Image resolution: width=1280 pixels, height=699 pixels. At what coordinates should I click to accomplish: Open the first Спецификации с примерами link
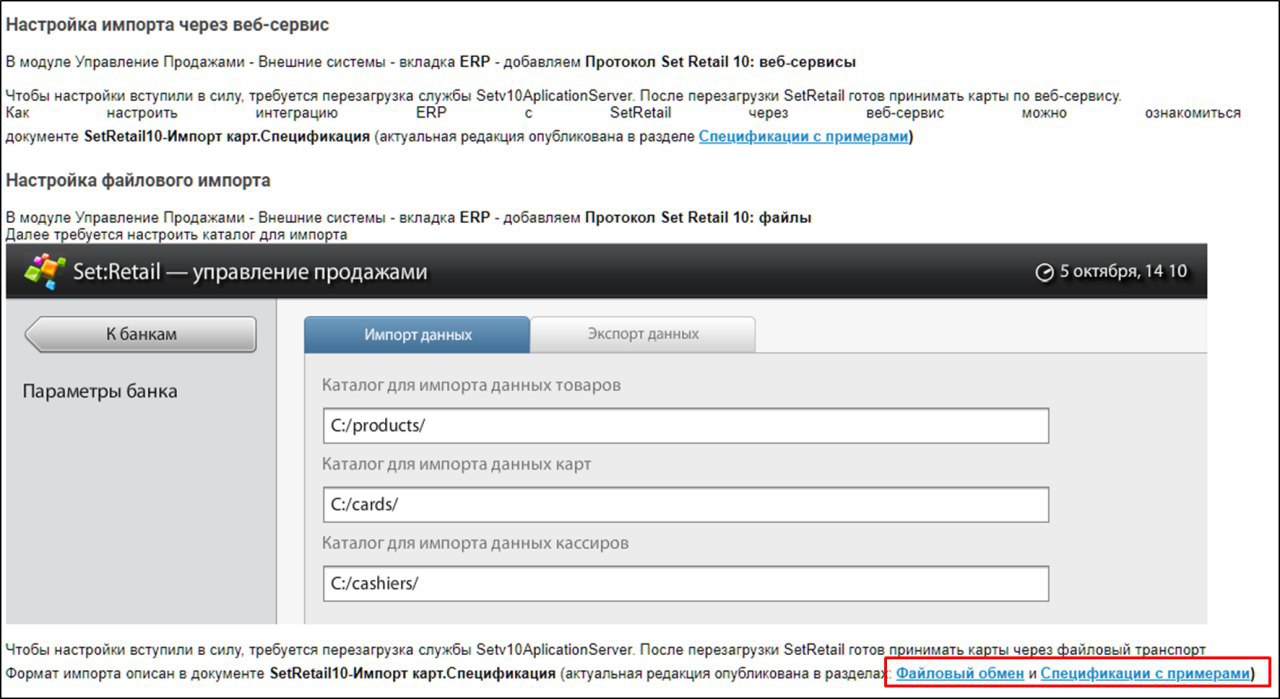point(803,136)
